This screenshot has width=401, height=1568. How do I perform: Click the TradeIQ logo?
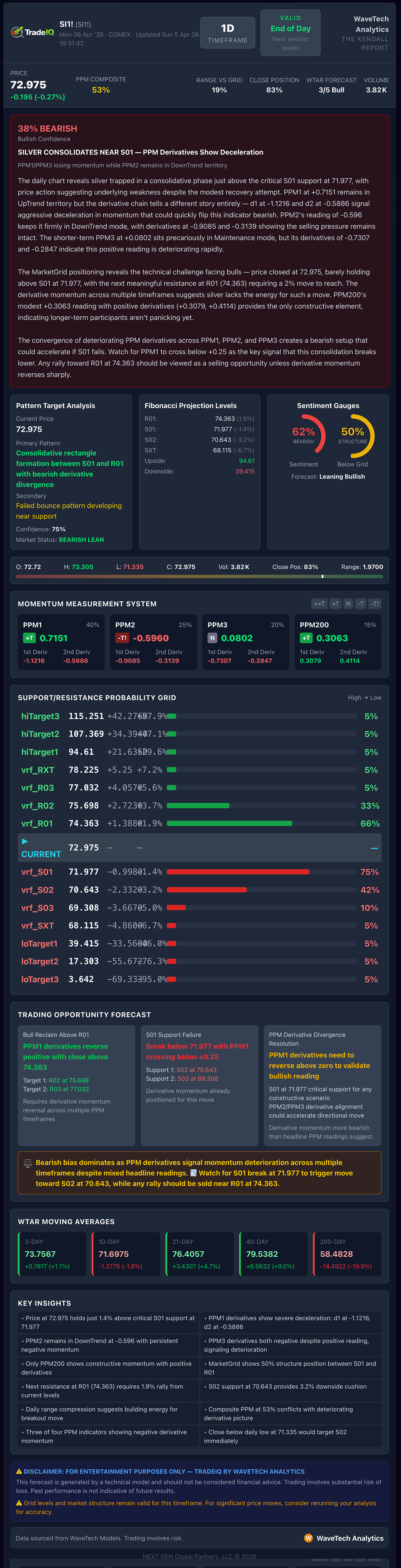[32, 32]
